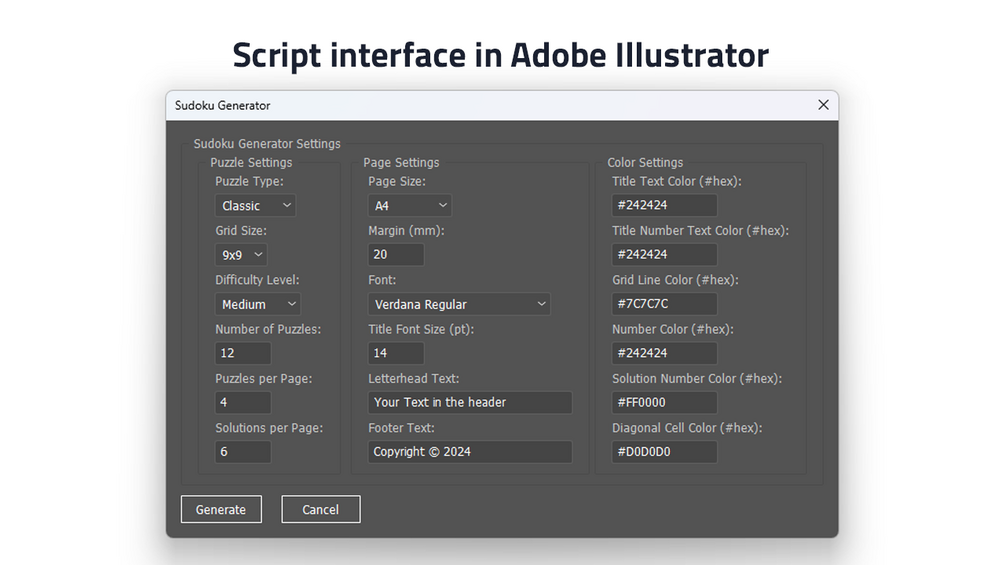Click the Generate button

[221, 509]
